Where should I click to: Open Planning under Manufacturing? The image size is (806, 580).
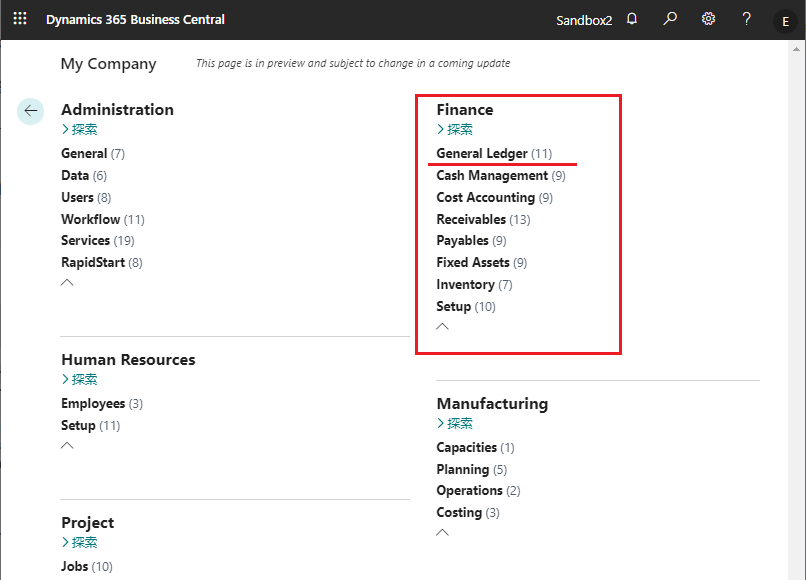tap(471, 470)
